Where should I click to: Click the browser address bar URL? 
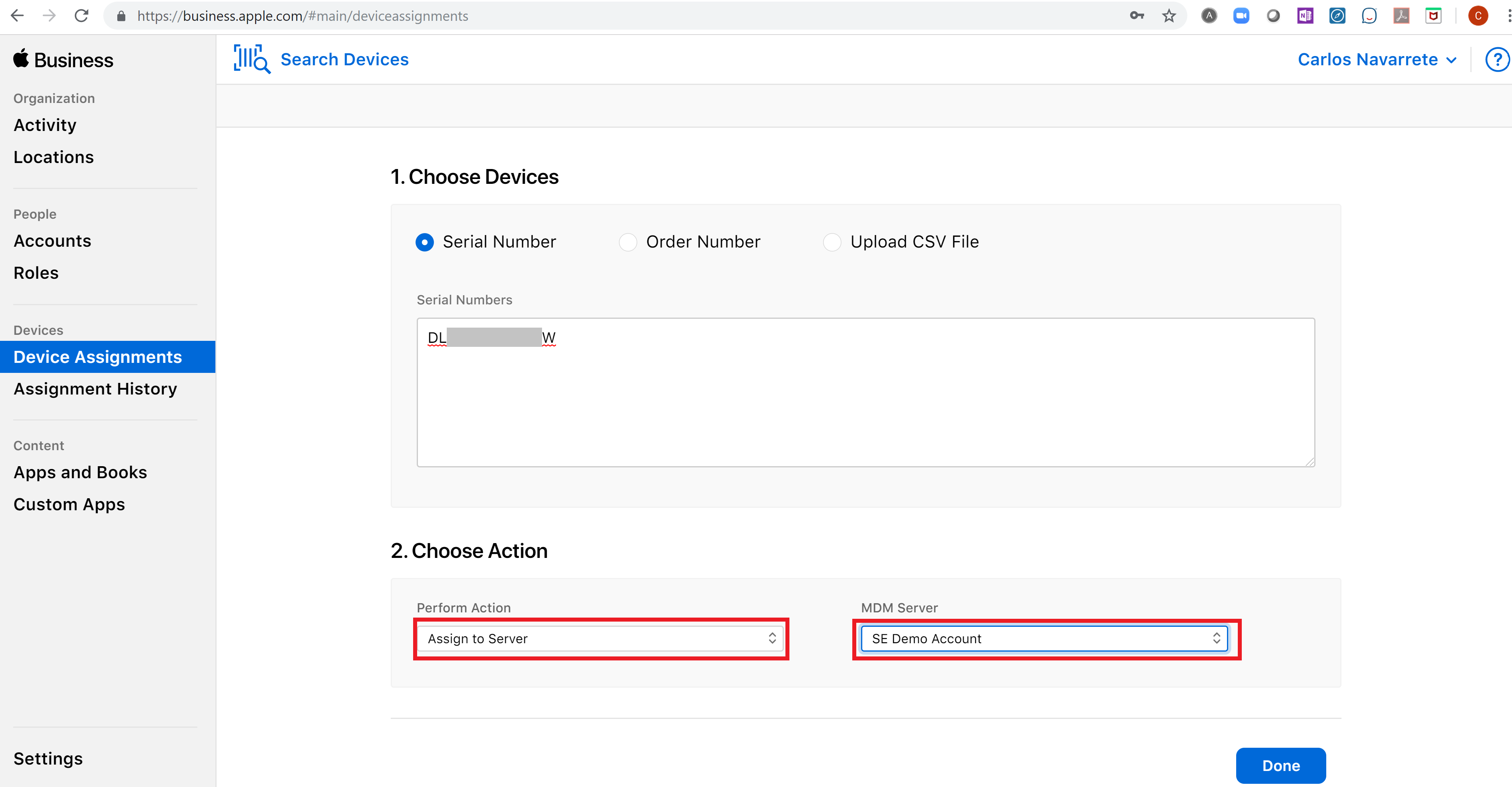303,16
